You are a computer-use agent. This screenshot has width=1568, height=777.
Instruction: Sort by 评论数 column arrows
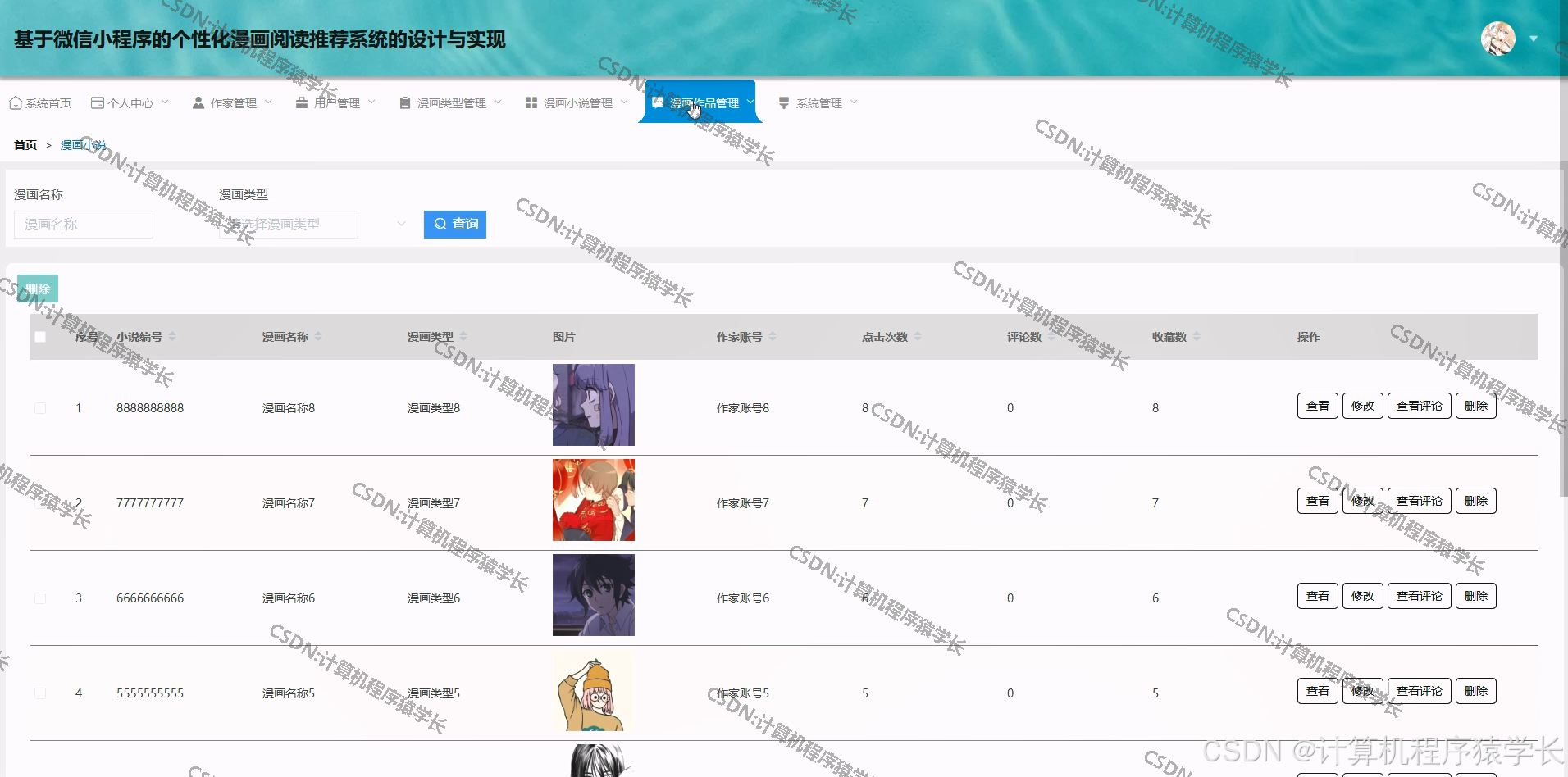coord(1051,337)
